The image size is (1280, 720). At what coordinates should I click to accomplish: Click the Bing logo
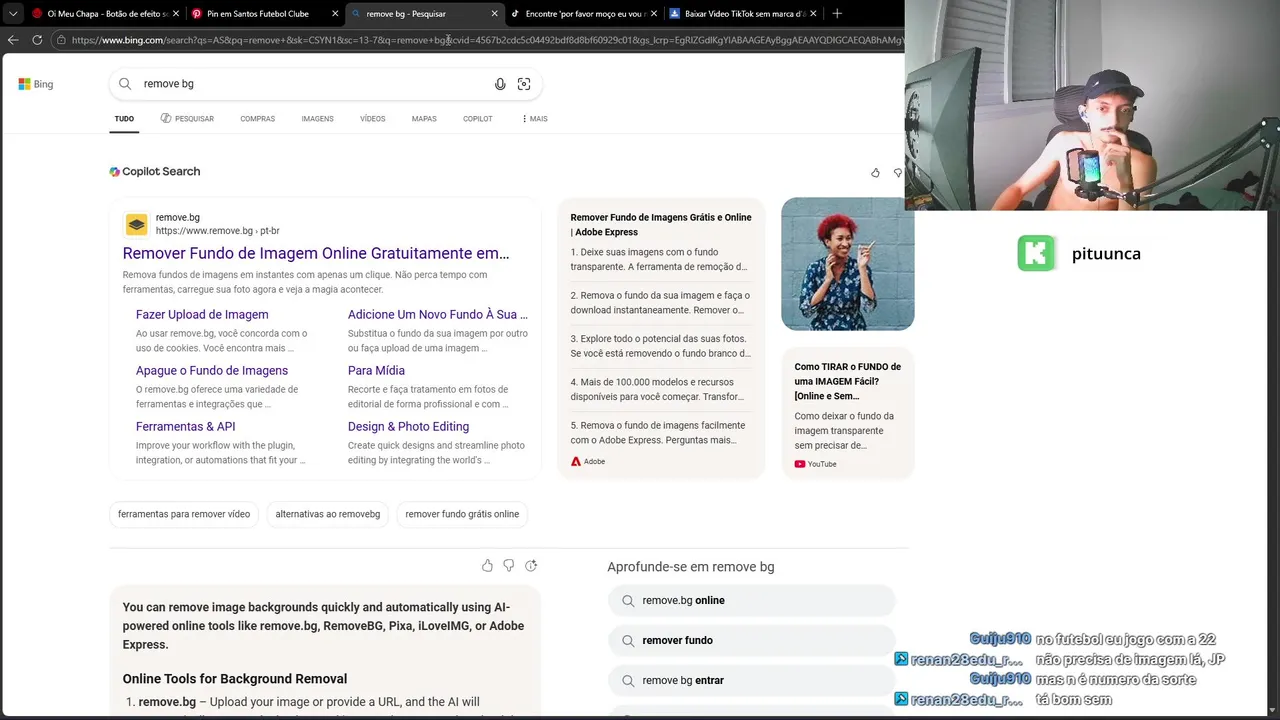pos(36,84)
